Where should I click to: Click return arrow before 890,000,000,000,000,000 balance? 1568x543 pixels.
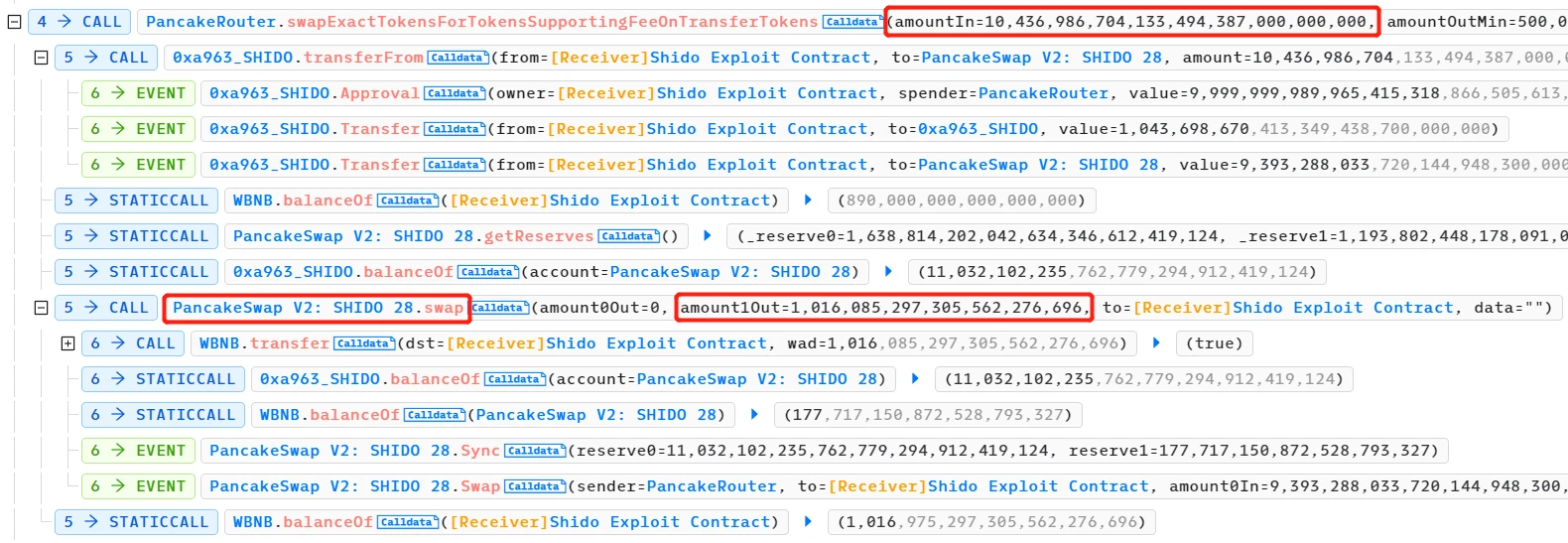click(x=808, y=201)
